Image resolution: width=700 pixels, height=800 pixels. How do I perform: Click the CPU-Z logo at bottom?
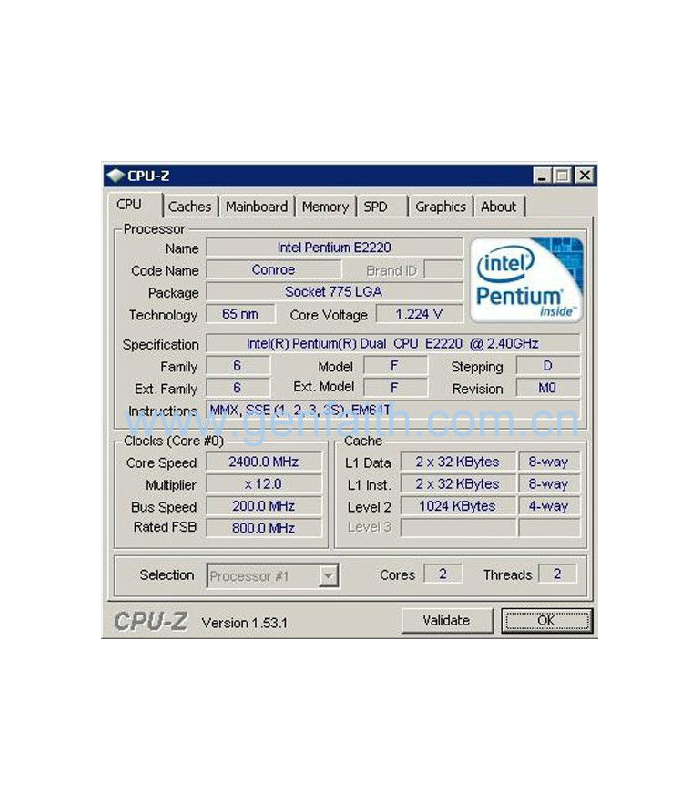point(150,621)
